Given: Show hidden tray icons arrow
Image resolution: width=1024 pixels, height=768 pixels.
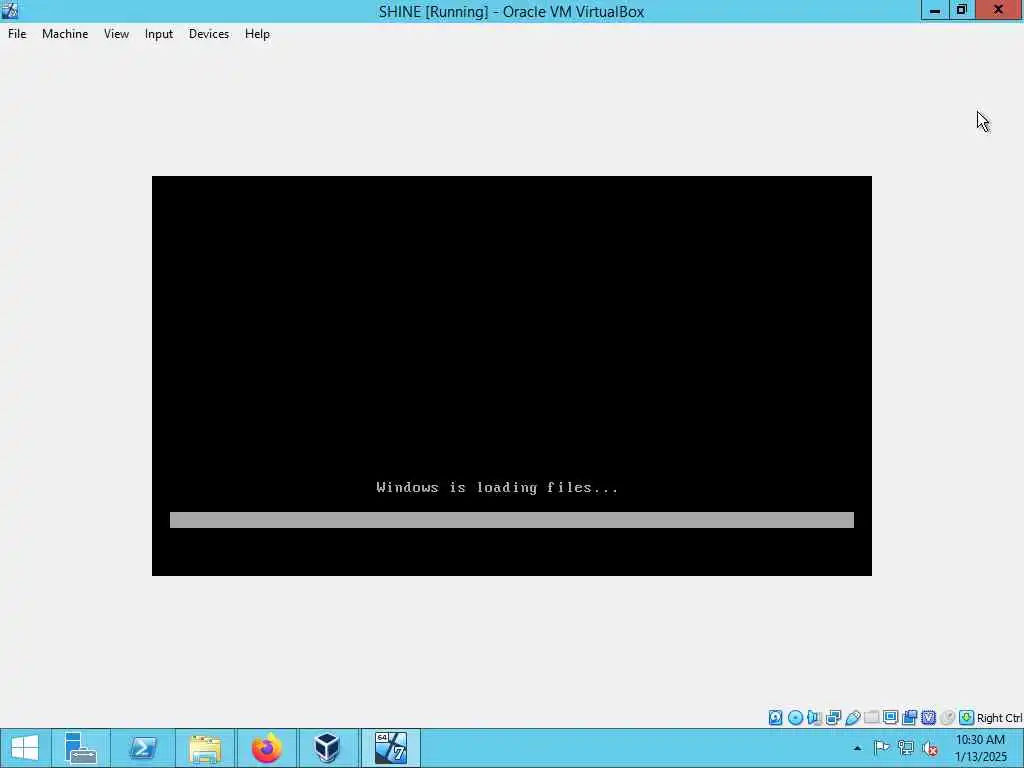Looking at the screenshot, I should click(x=857, y=748).
